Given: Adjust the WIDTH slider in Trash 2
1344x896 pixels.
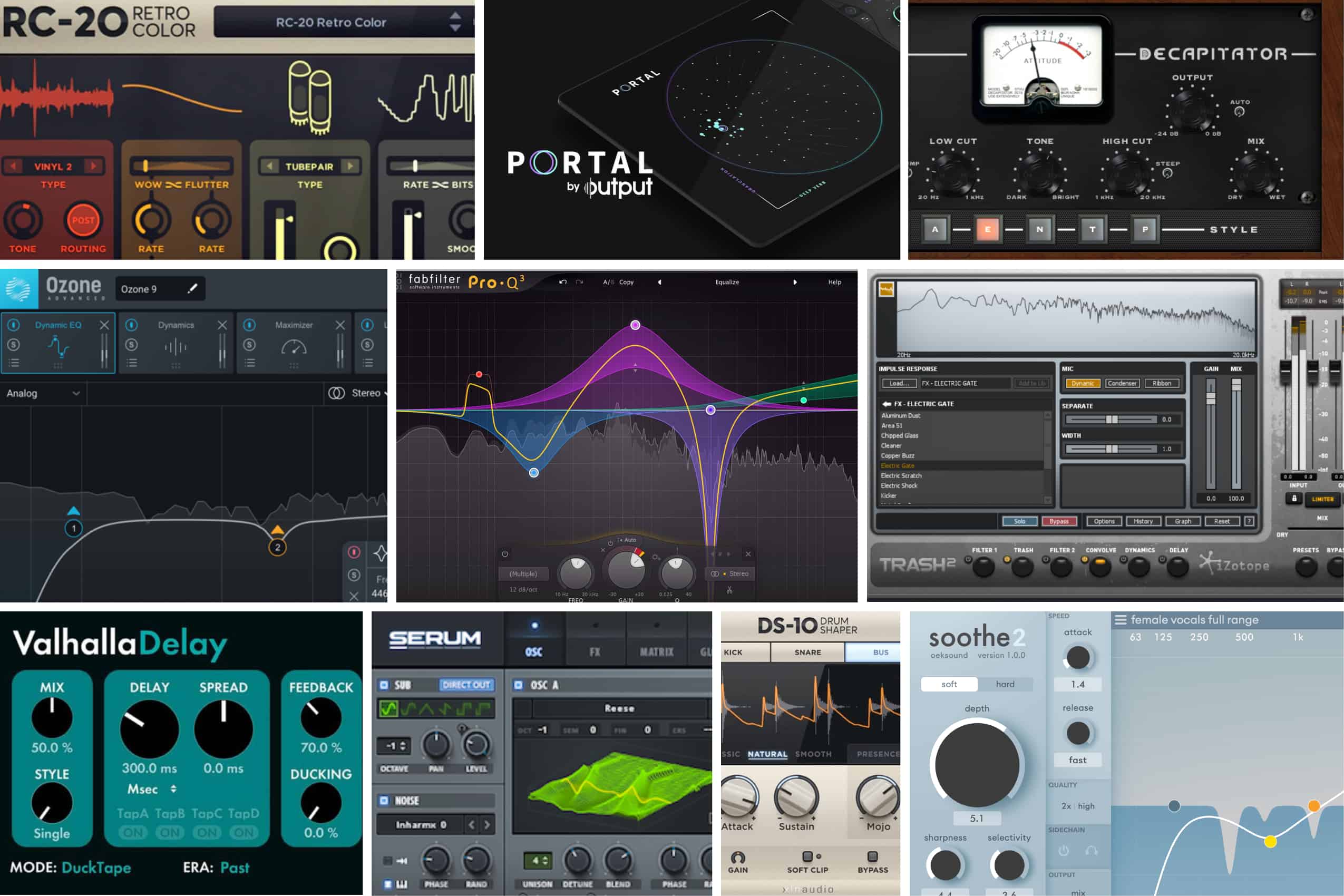Looking at the screenshot, I should (1111, 449).
